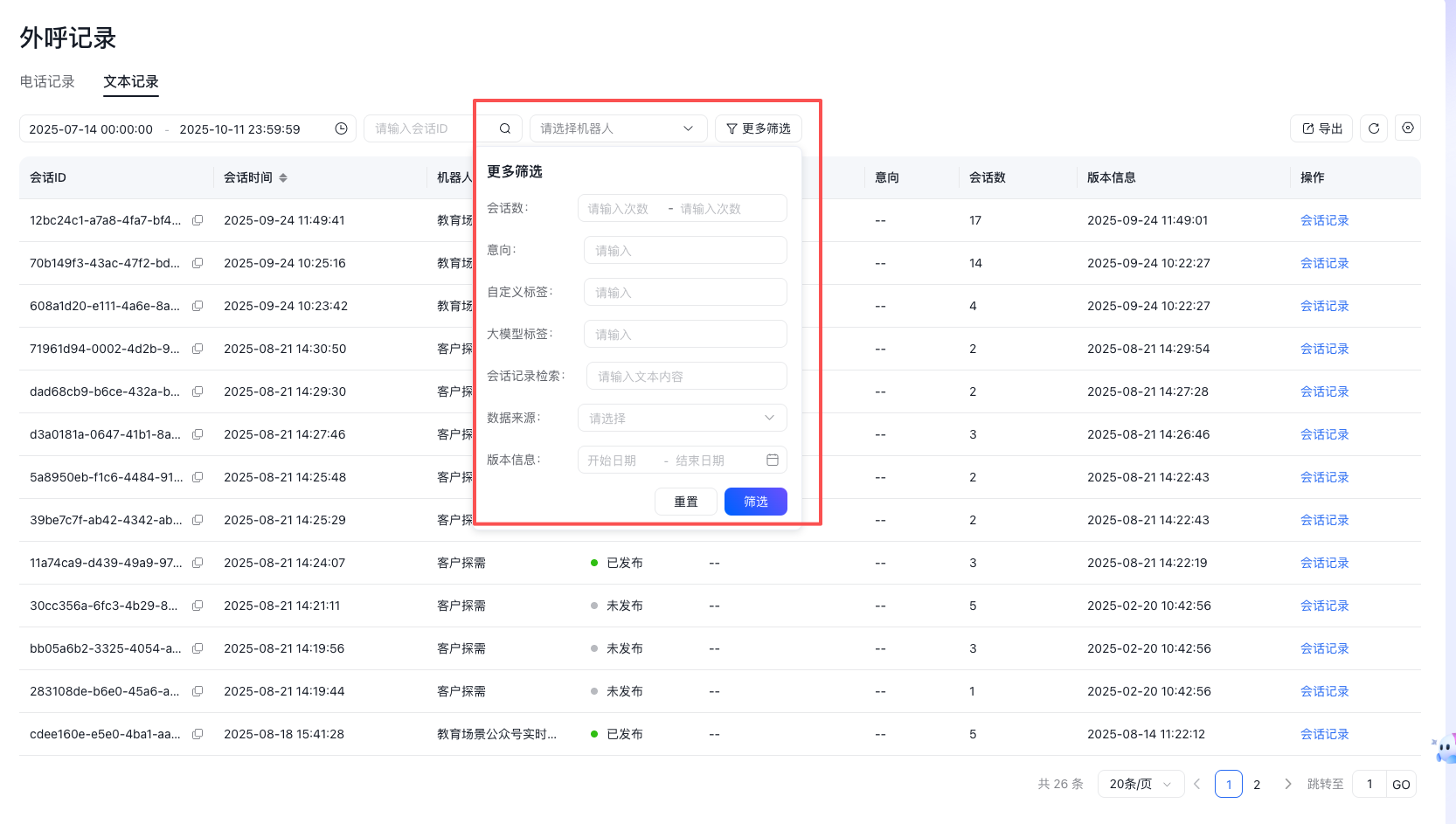Click the 重置 button
The width and height of the screenshot is (1456, 824).
(x=685, y=502)
